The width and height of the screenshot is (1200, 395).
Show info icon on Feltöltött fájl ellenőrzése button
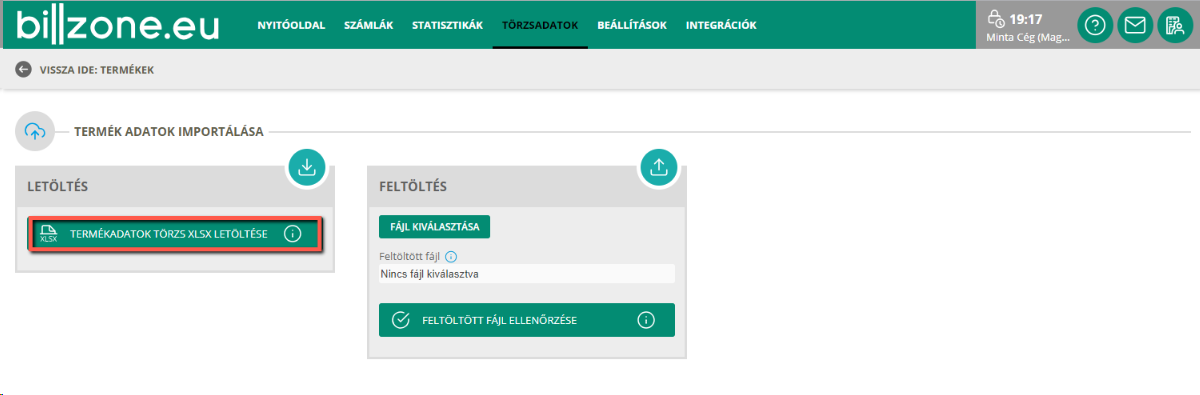coord(646,320)
